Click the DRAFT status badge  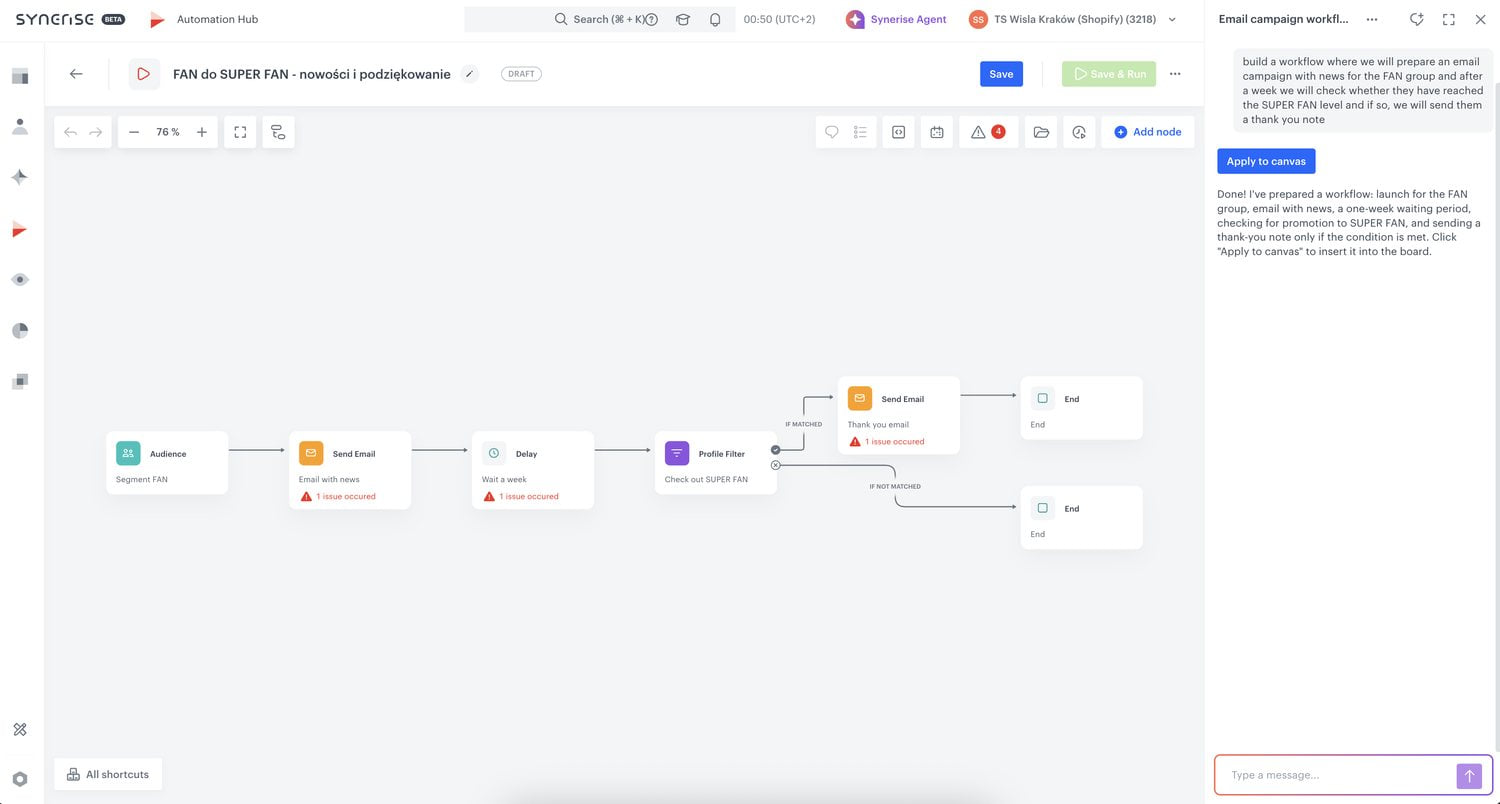(521, 74)
